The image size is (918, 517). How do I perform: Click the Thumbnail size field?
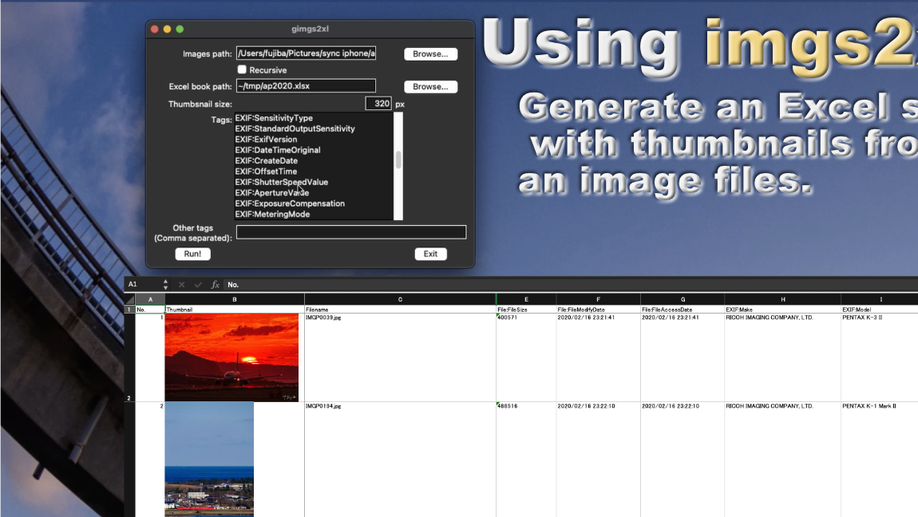coord(378,104)
